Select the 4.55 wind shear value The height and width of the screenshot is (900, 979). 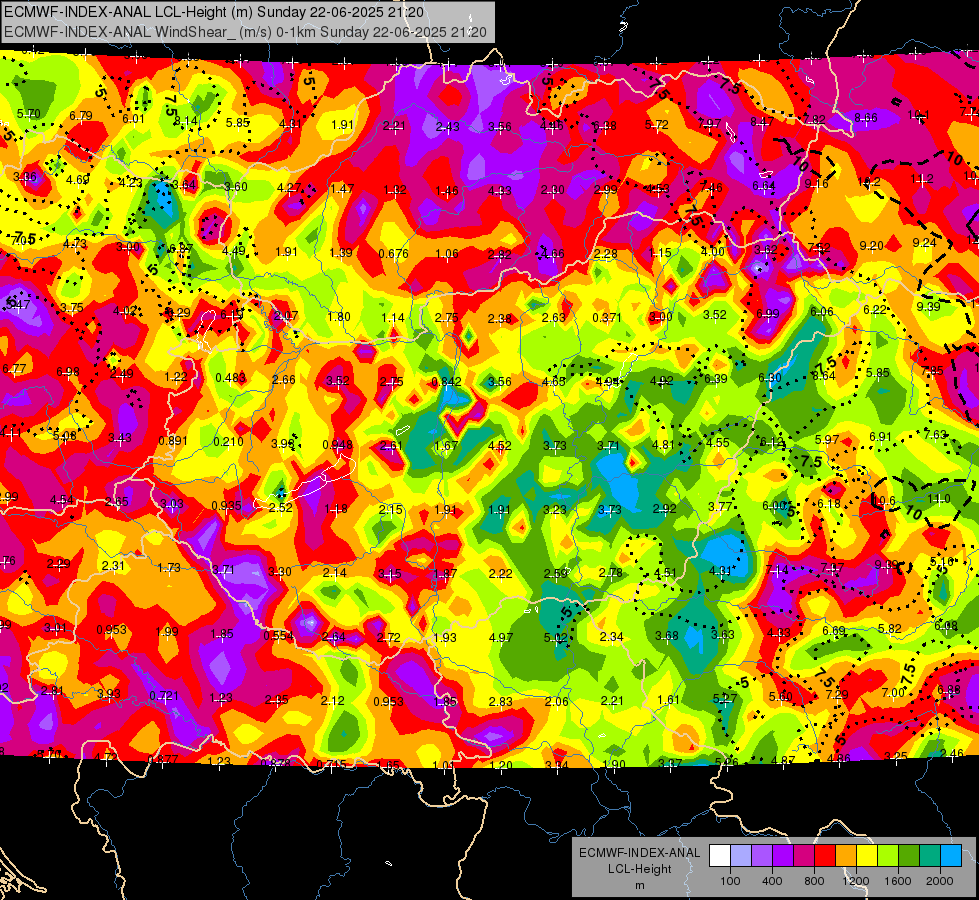718,443
